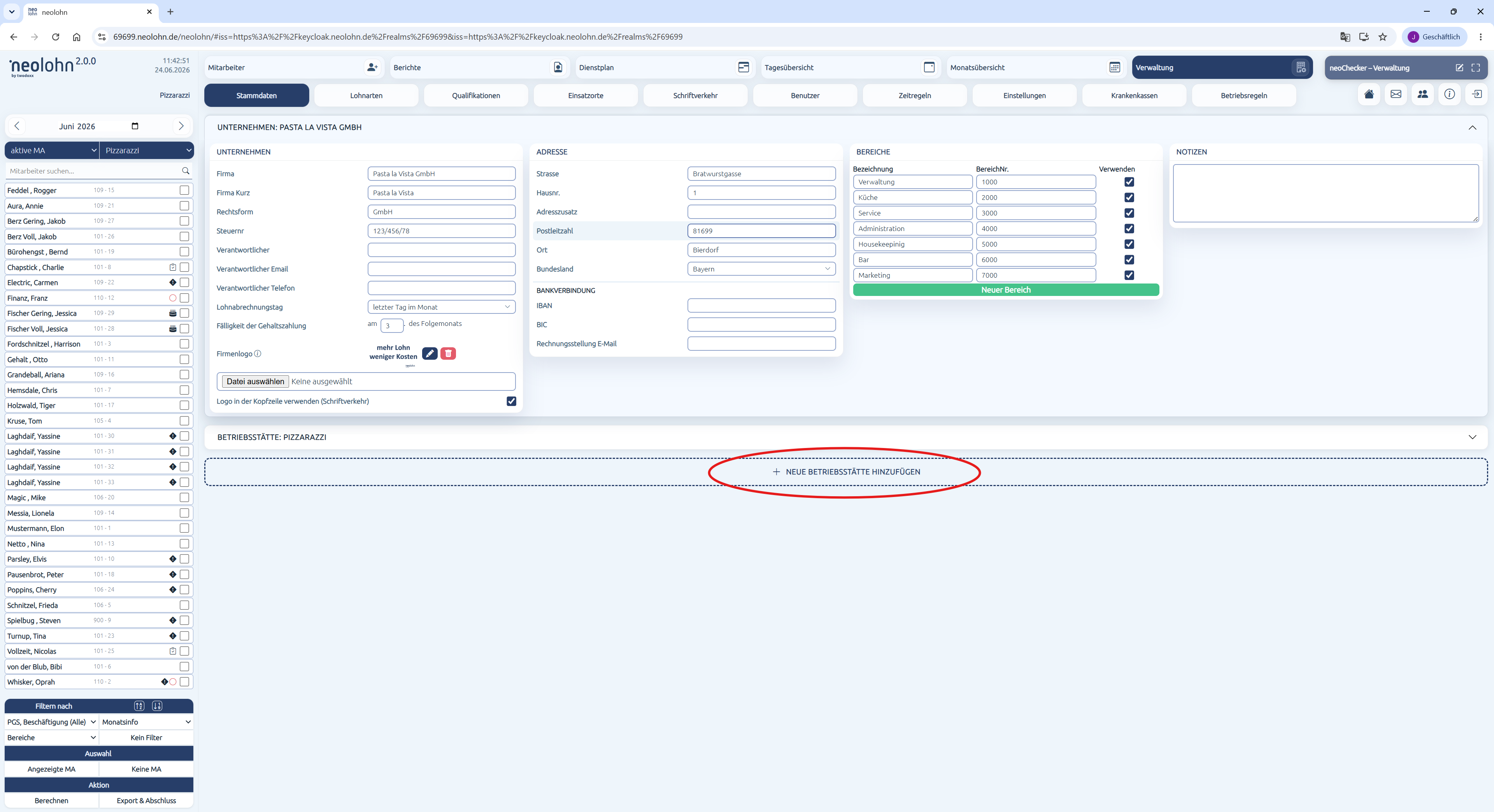
Task: Open the Lohnabrechnungstag dropdown
Action: pyautogui.click(x=441, y=307)
